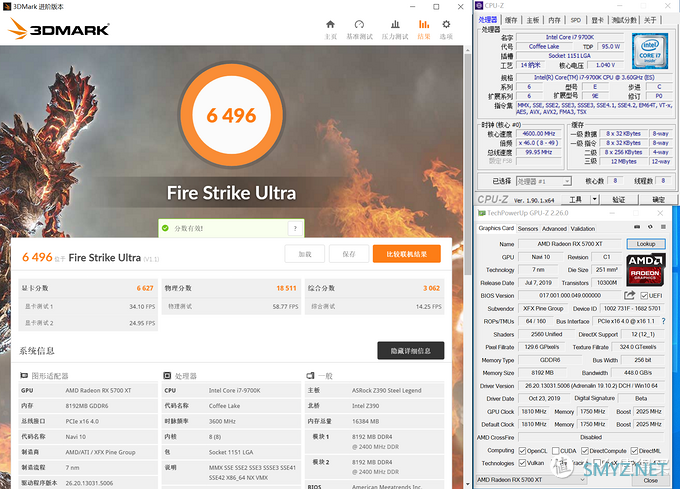Click the hide details (隐藏详细信息) button
680x489 pixels.
click(411, 351)
